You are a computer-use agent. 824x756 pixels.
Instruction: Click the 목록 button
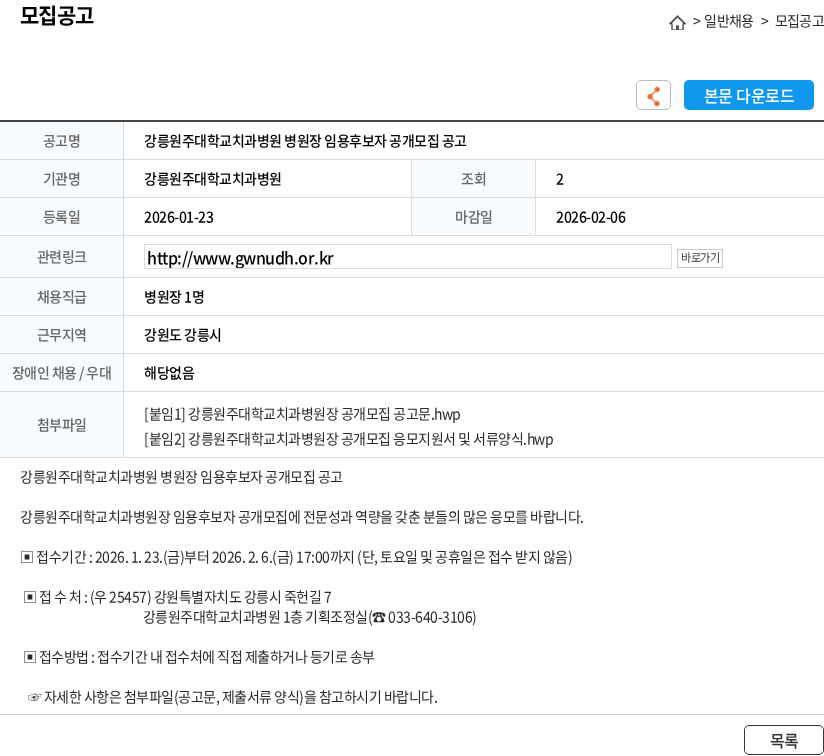coord(784,740)
